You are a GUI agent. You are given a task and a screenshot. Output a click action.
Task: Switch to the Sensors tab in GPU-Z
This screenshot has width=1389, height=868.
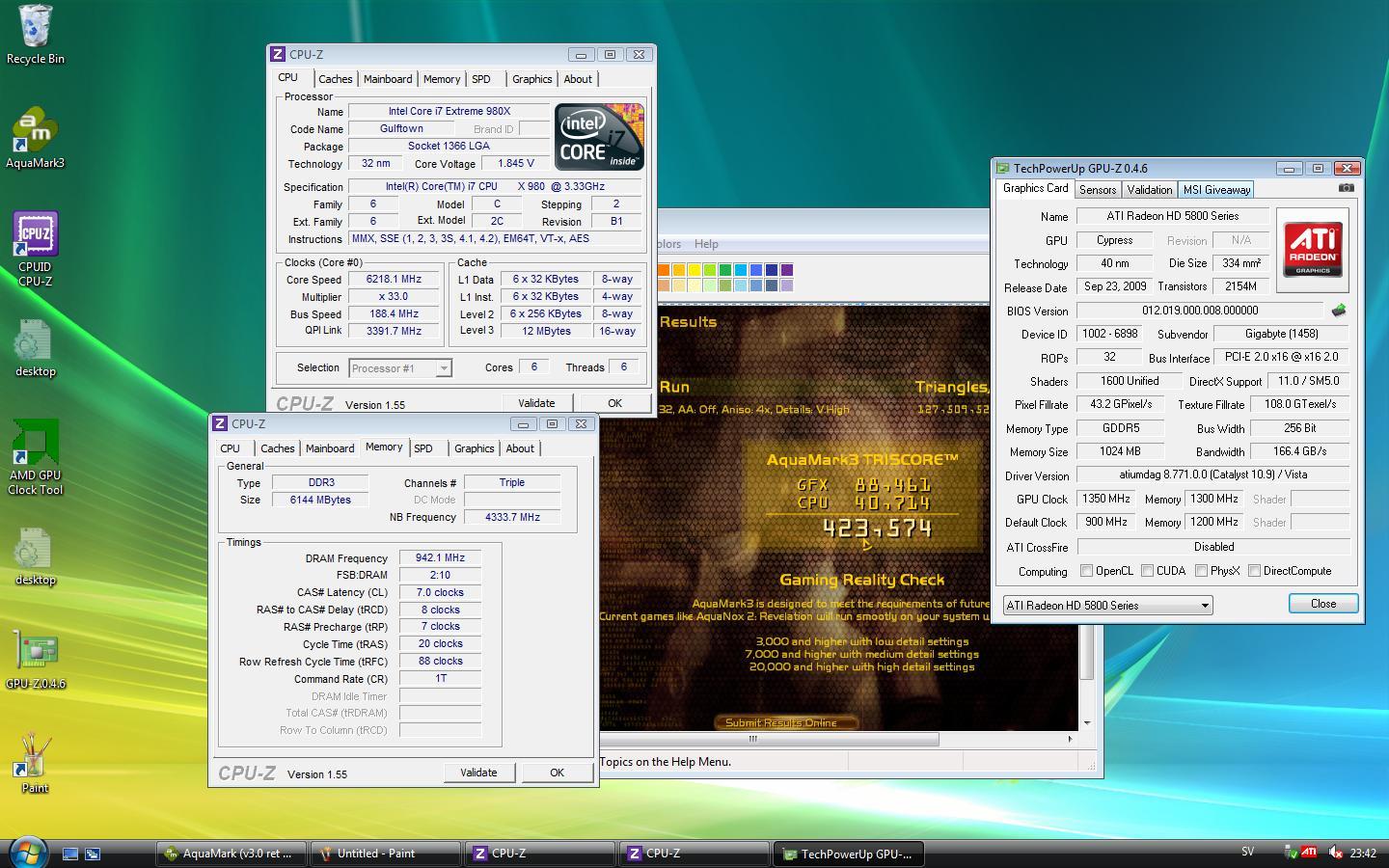tap(1098, 190)
